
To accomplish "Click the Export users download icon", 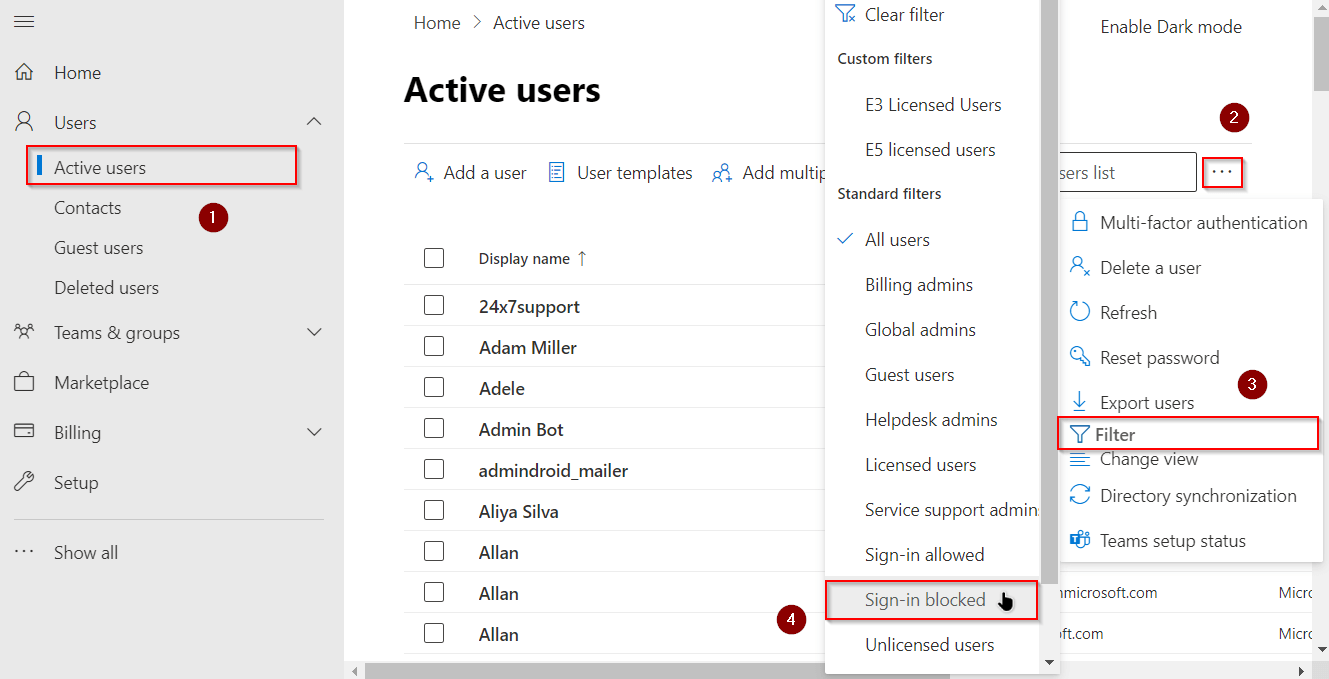I will coord(1079,402).
